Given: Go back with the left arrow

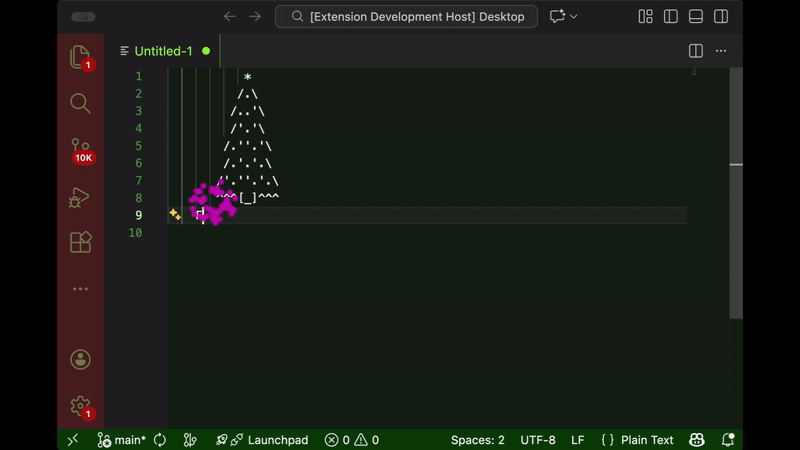Looking at the screenshot, I should pyautogui.click(x=230, y=17).
